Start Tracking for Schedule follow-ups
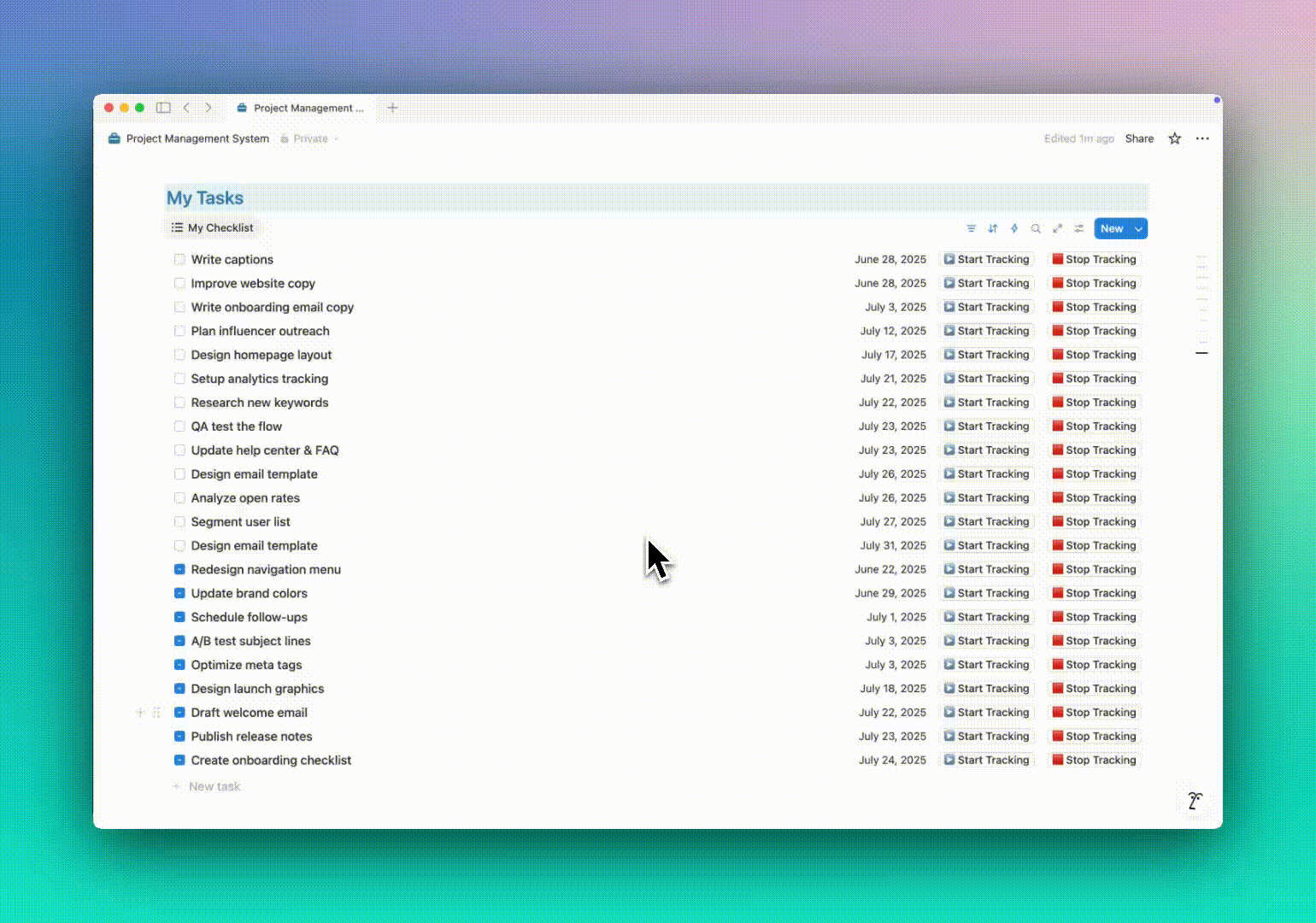1316x923 pixels. point(986,617)
